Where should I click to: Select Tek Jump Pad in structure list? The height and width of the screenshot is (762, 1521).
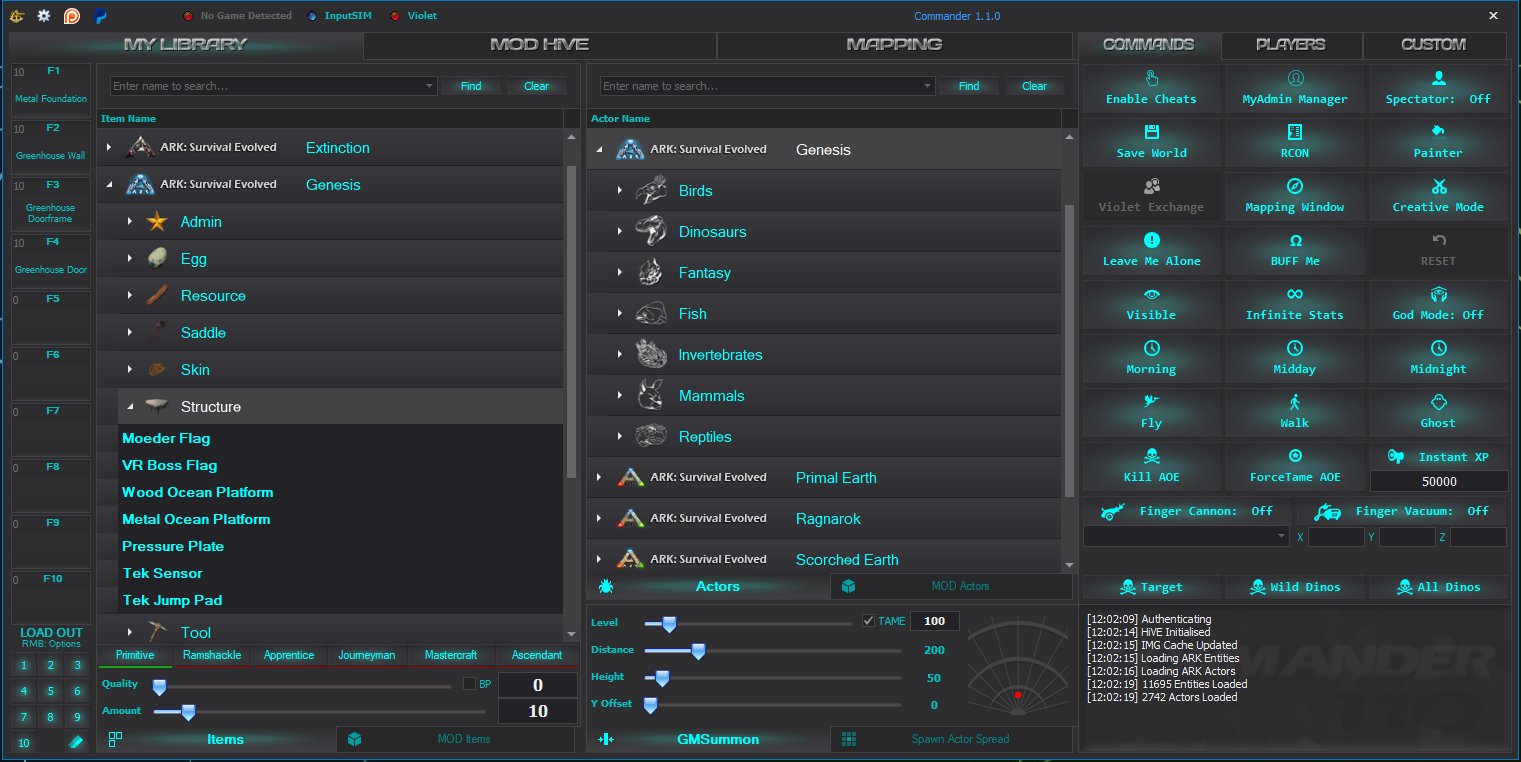pos(172,600)
